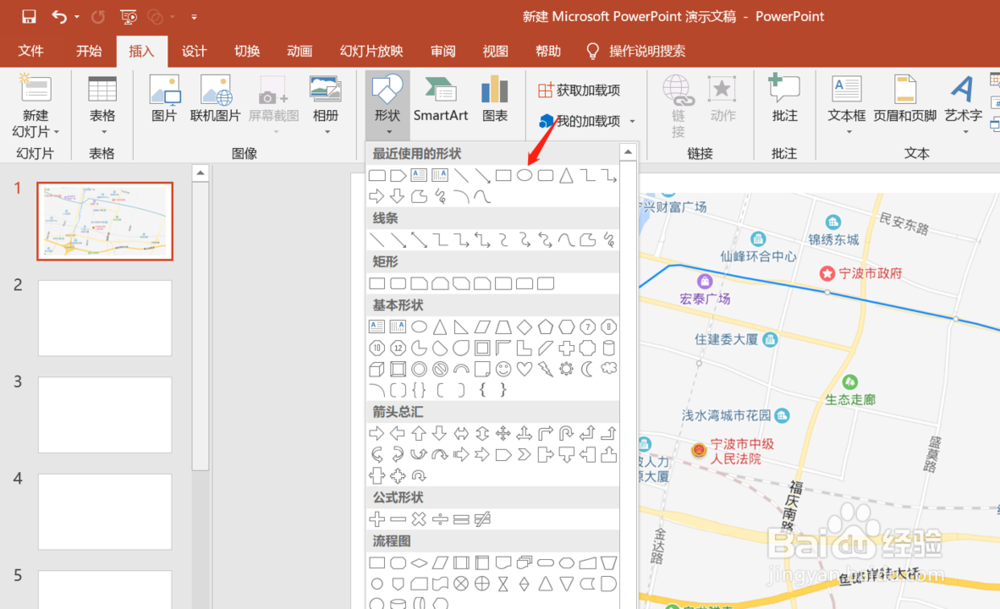Pick the triangle in recently used shapes
This screenshot has height=609, width=1000.
566,175
